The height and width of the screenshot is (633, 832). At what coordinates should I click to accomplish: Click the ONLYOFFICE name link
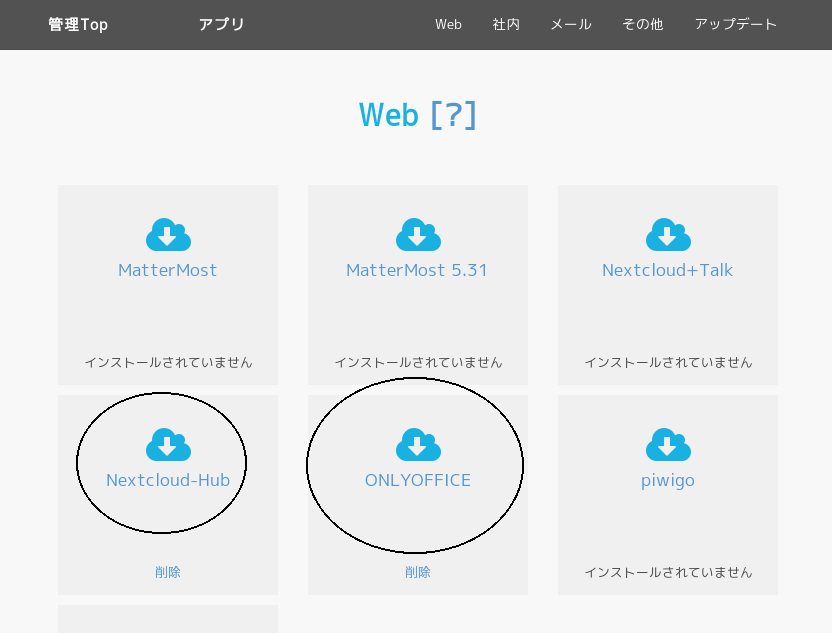click(x=418, y=480)
